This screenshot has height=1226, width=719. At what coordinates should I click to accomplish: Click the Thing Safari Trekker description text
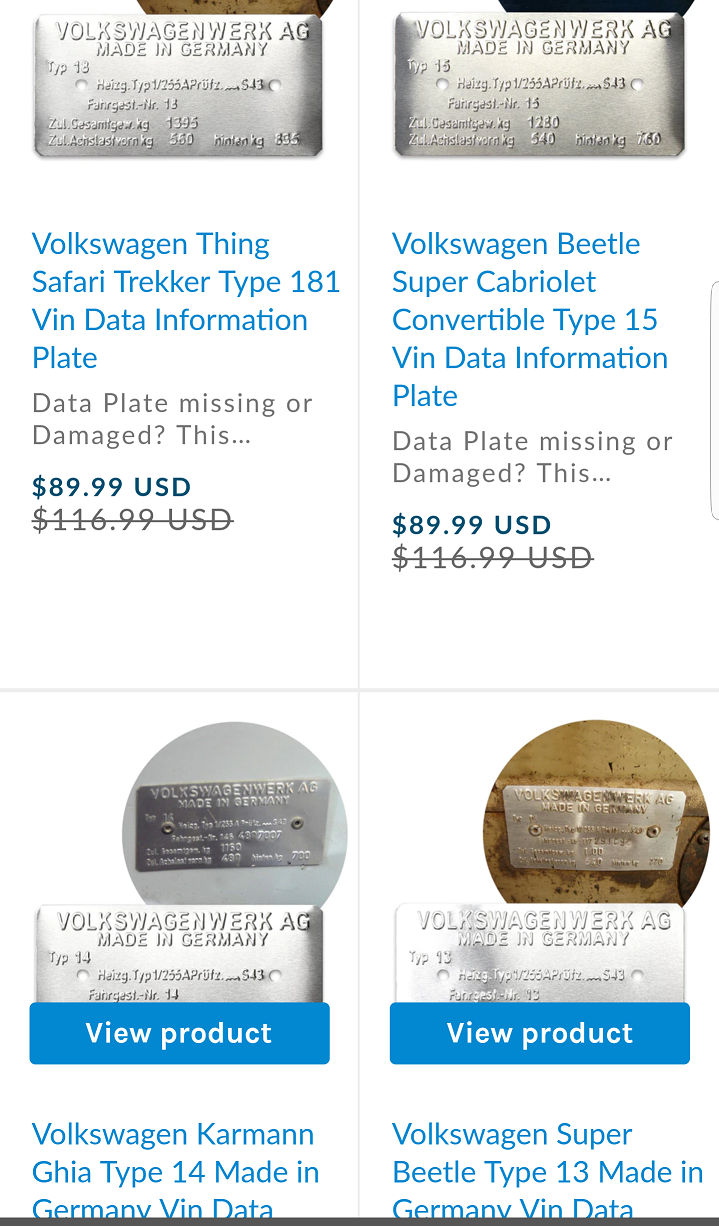tap(172, 420)
